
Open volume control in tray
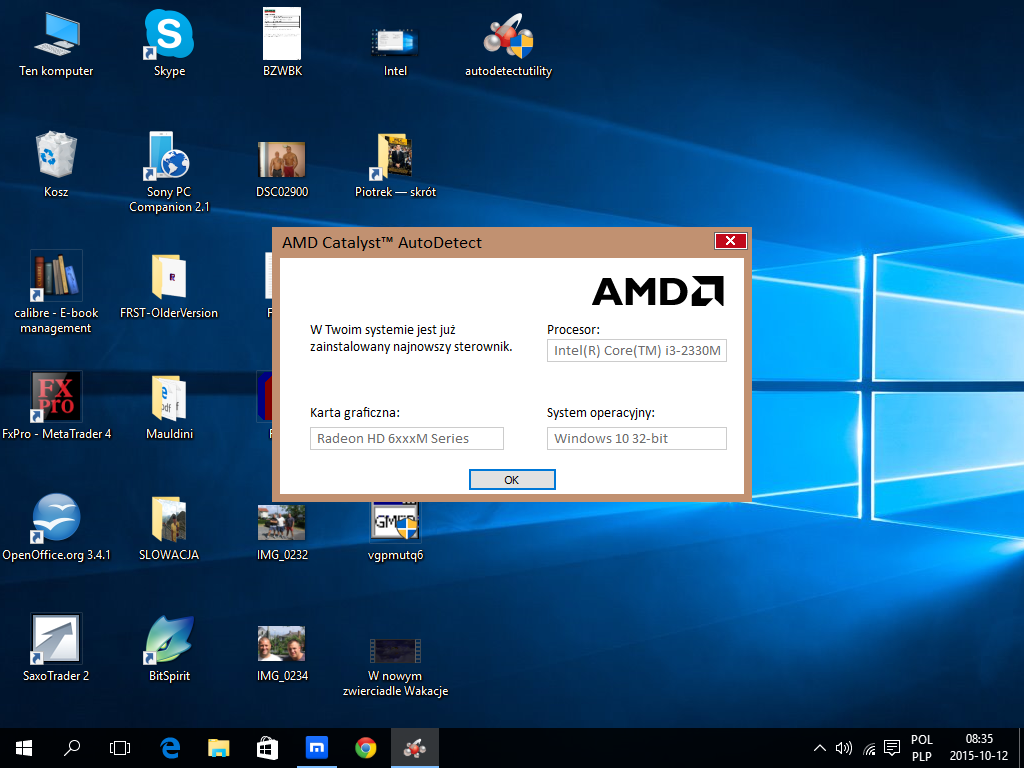[844, 748]
